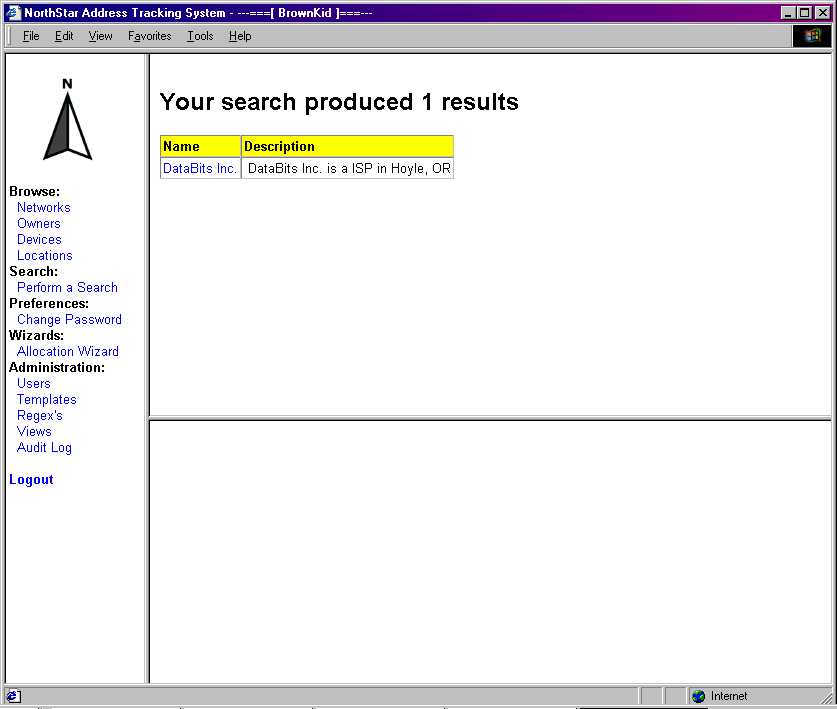Viewport: 837px width, 709px height.
Task: Launch the Allocation Wizard
Action: tap(68, 351)
